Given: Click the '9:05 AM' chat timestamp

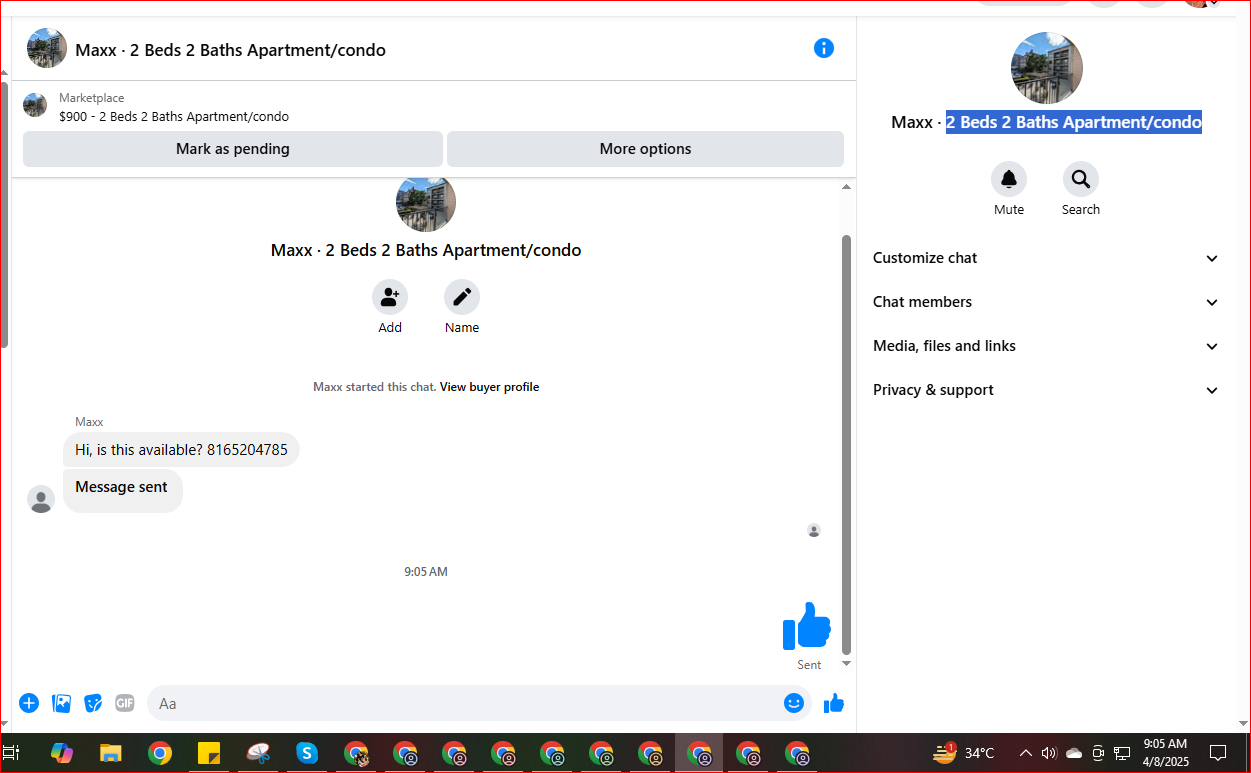Looking at the screenshot, I should (426, 572).
